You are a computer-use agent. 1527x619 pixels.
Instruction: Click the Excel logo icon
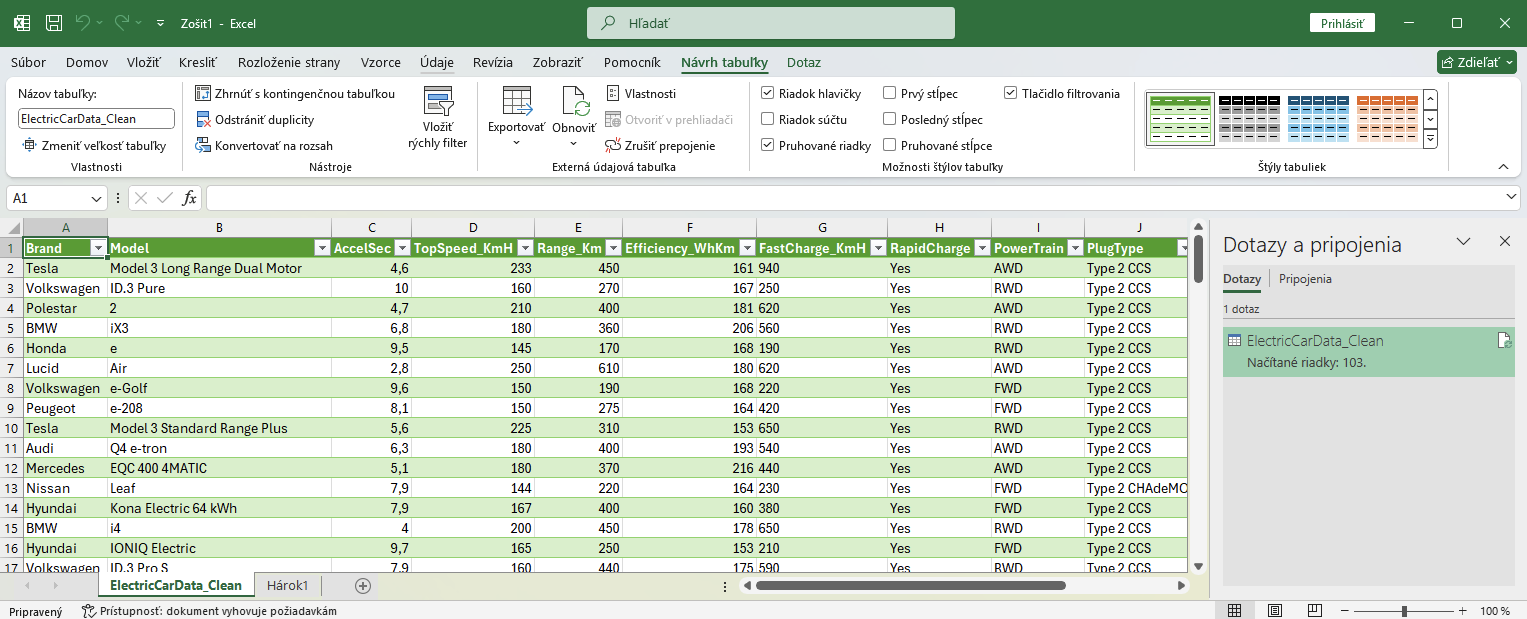tap(21, 22)
